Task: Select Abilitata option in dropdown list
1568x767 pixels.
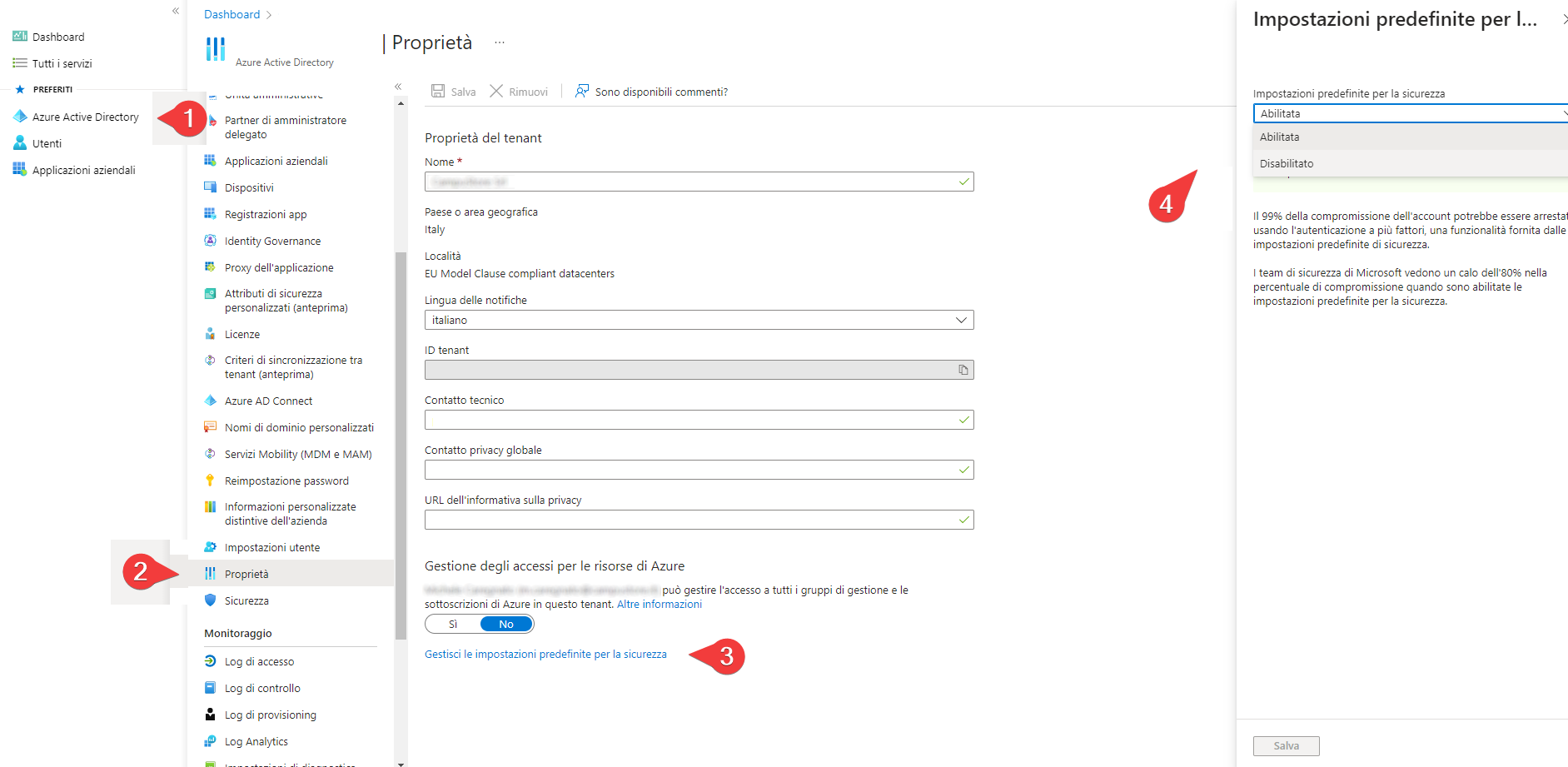Action: pos(1411,137)
